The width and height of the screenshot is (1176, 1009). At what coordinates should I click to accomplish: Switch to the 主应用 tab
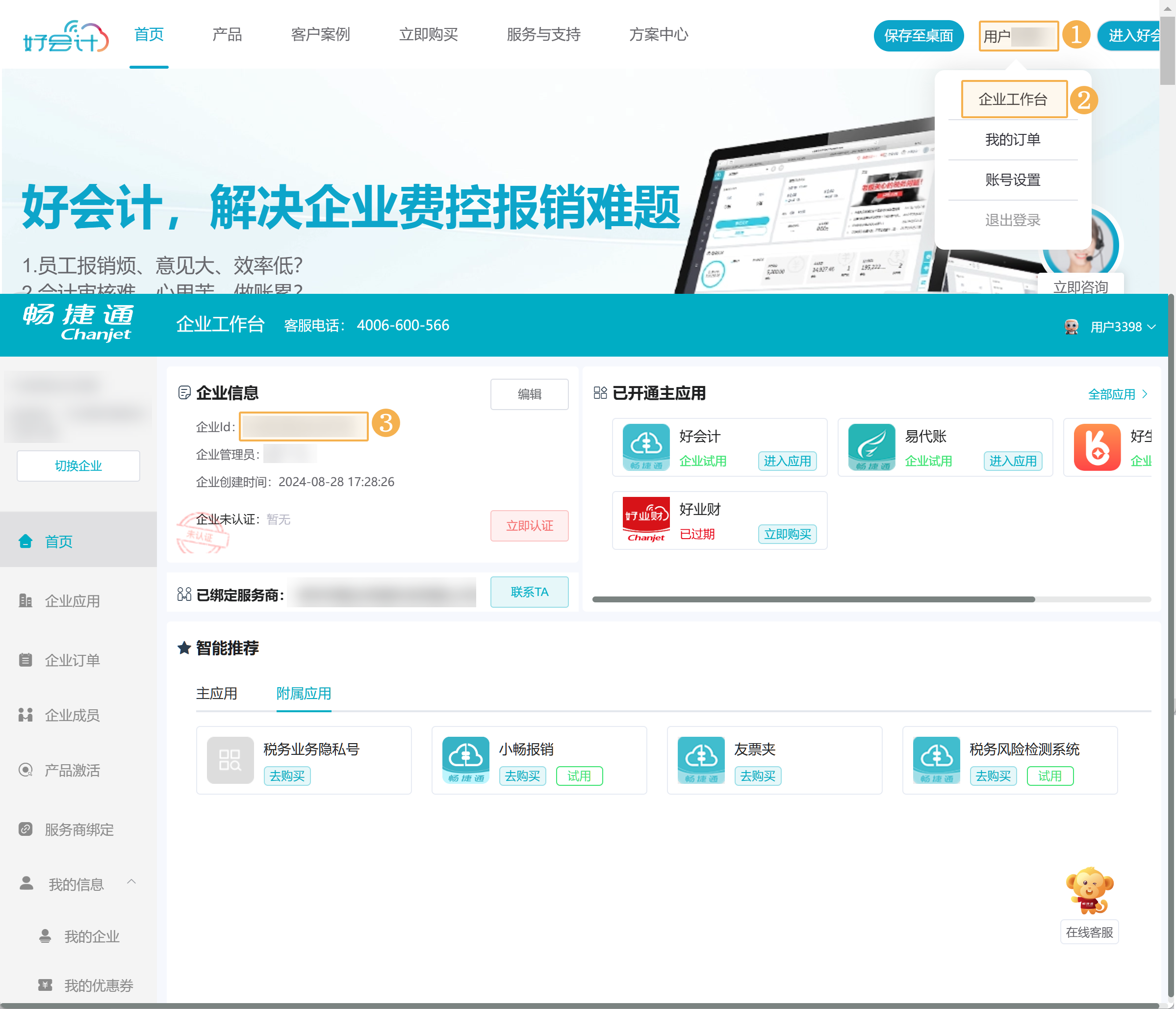(x=216, y=693)
